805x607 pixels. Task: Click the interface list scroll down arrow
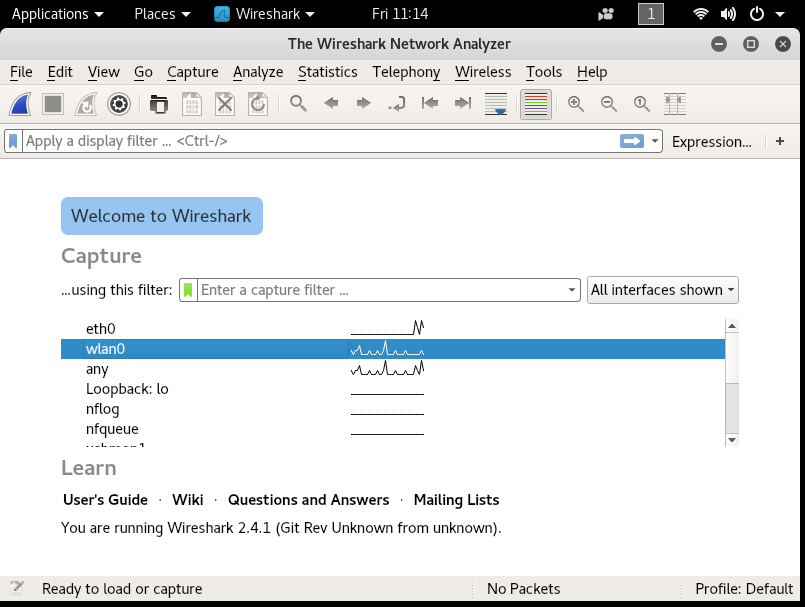(x=732, y=440)
